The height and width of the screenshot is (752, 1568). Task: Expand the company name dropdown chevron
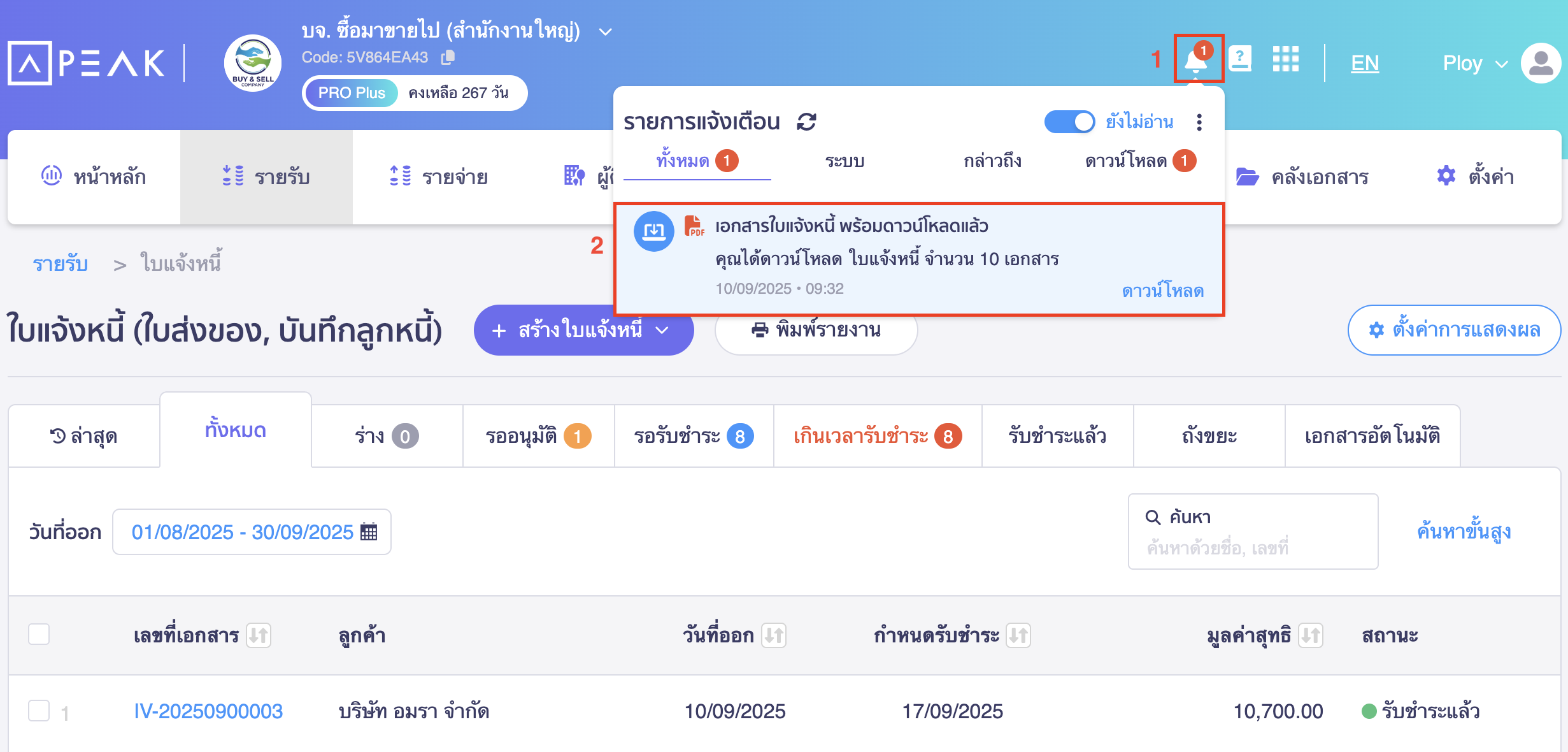coord(606,31)
